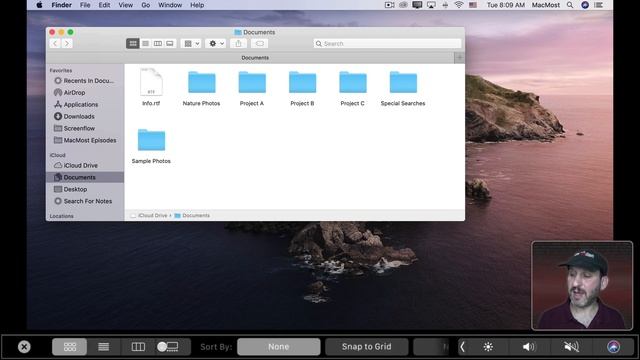Select the Project A folder
Image resolution: width=640 pixels, height=360 pixels.
(252, 89)
